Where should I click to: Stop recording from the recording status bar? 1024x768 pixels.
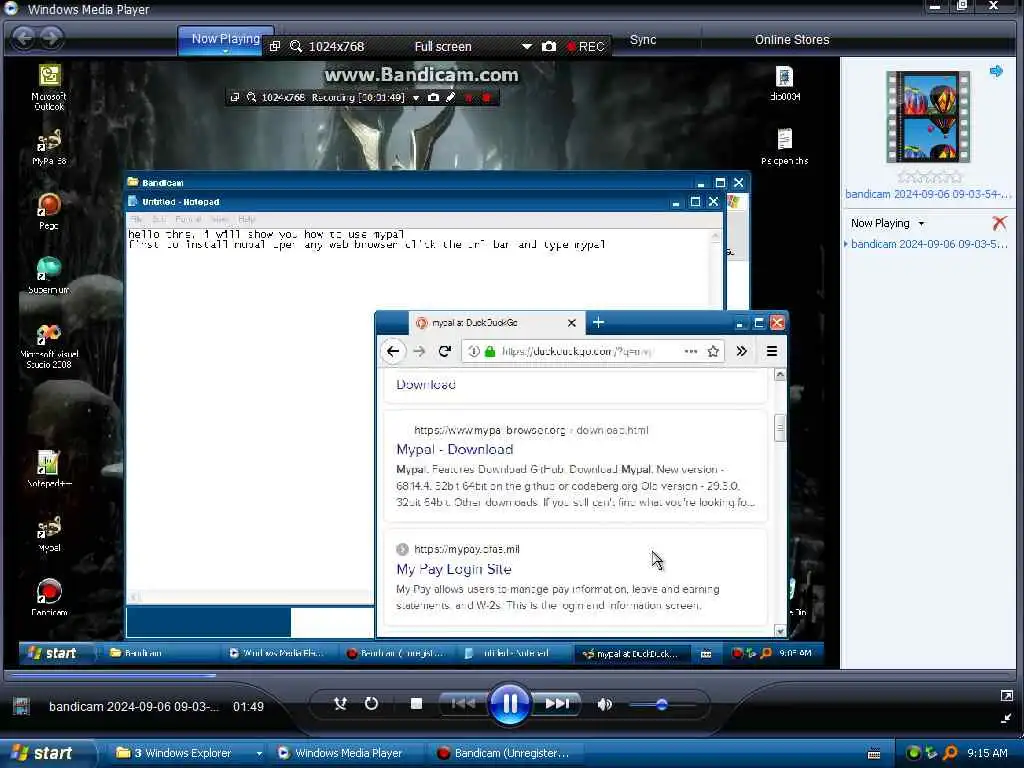(x=487, y=98)
